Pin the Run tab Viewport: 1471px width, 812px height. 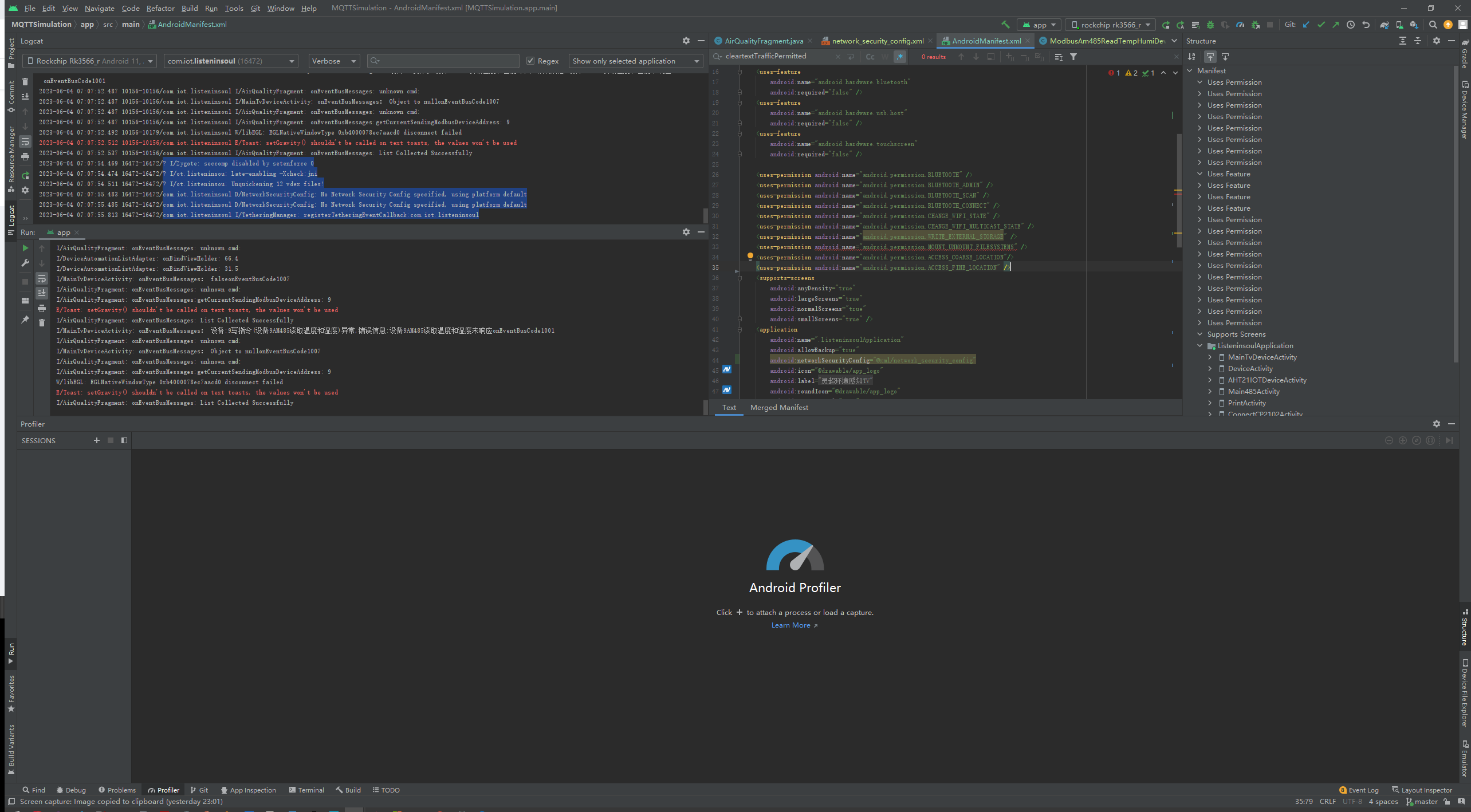pyautogui.click(x=25, y=320)
